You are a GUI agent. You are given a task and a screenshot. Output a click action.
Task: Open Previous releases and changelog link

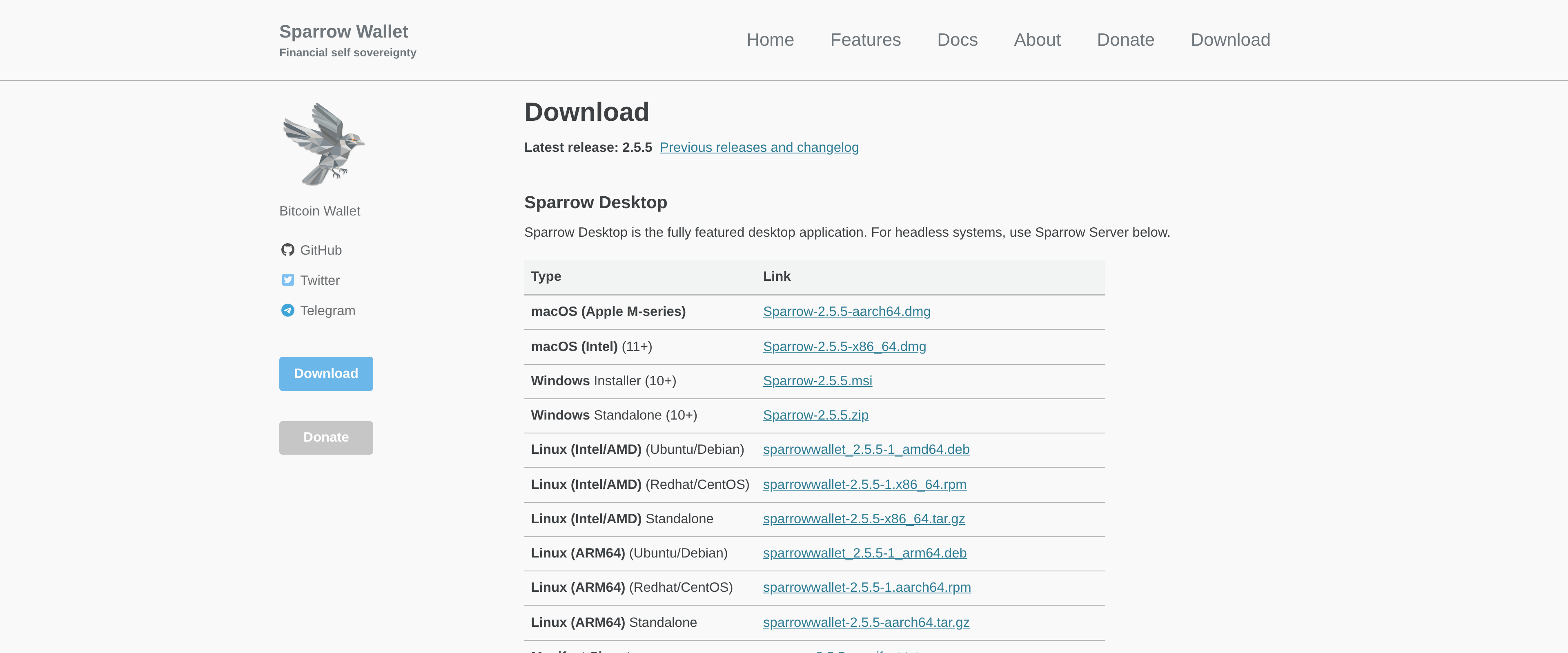759,148
